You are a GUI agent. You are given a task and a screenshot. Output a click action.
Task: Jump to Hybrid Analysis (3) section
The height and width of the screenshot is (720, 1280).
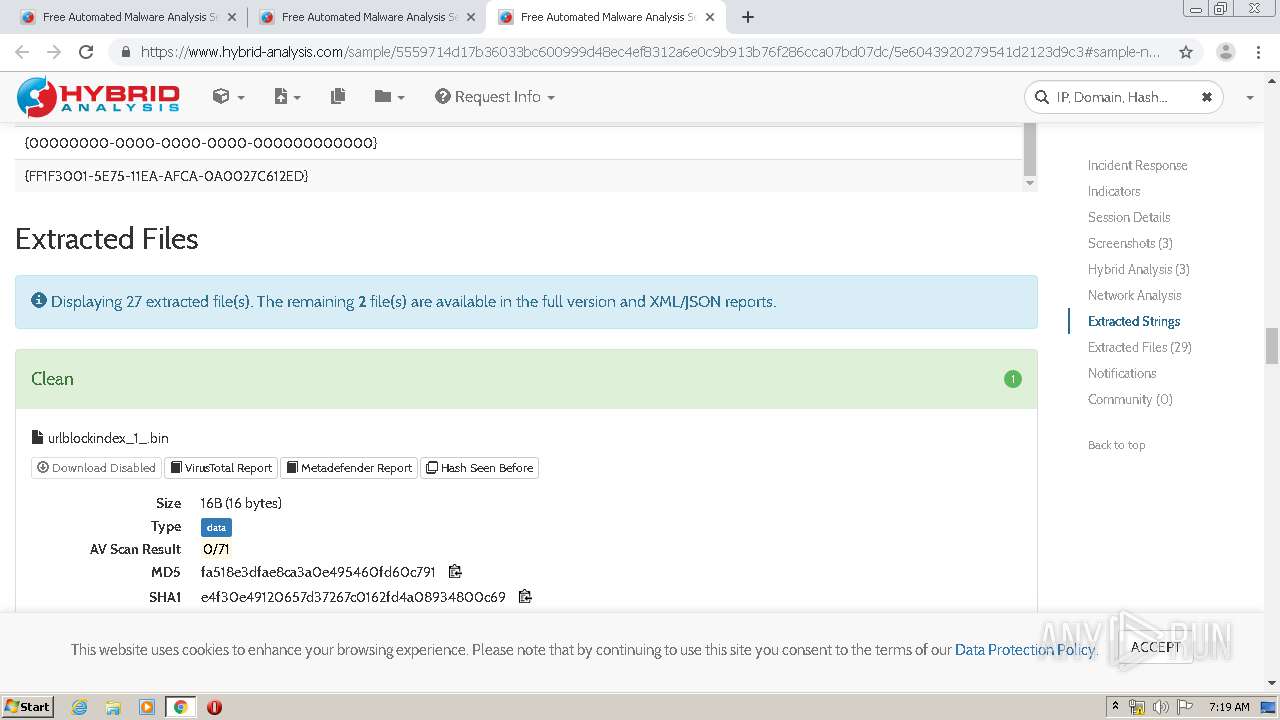(1139, 269)
